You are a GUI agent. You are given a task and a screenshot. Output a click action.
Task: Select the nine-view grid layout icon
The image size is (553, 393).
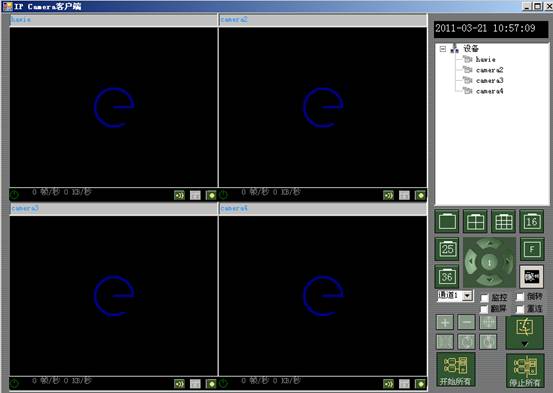click(x=504, y=222)
